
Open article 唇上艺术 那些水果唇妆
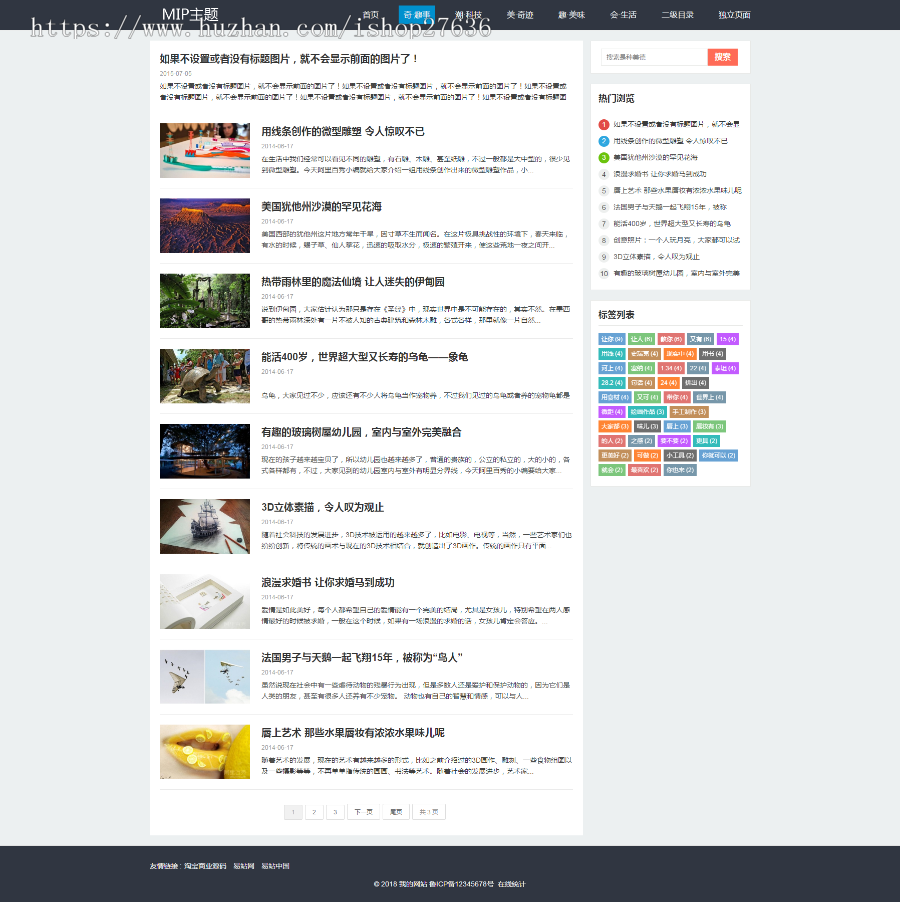[x=353, y=733]
